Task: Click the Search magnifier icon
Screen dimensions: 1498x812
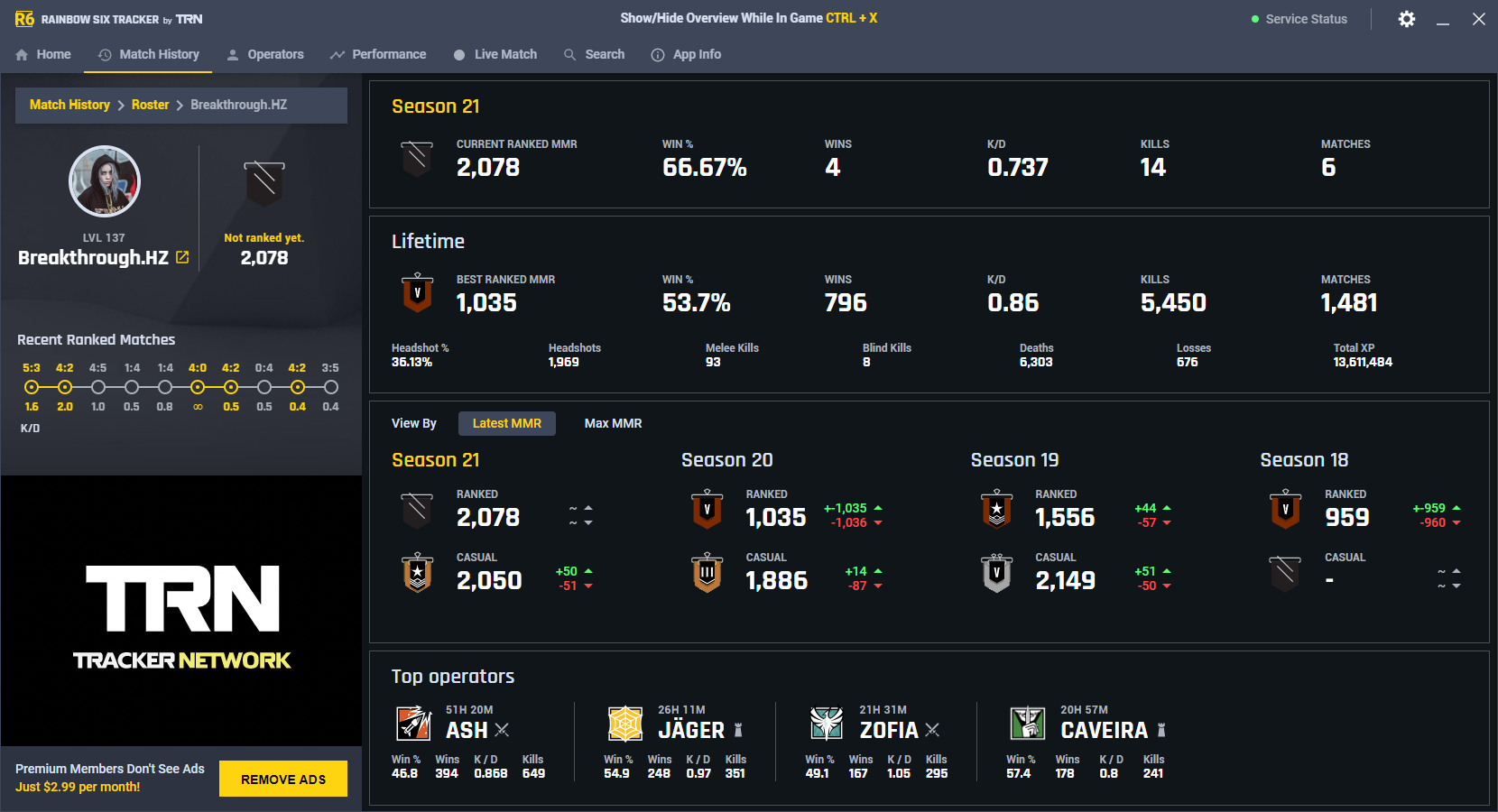Action: (x=569, y=55)
